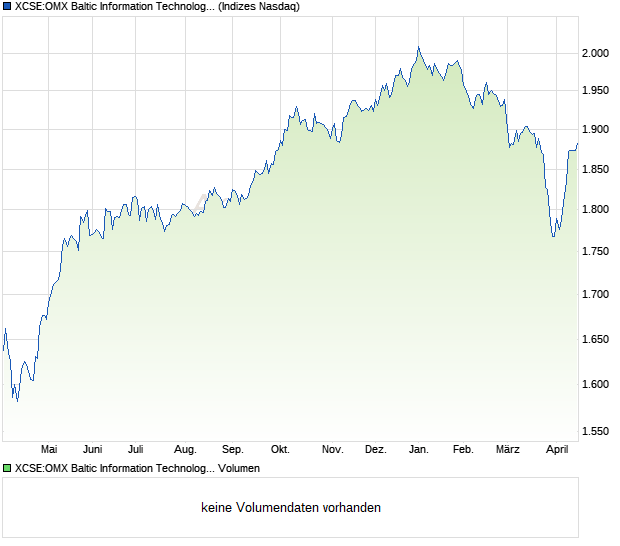Click the 'keine Volumendaten vorhanden' message
This screenshot has width=620, height=546.
pyautogui.click(x=291, y=508)
